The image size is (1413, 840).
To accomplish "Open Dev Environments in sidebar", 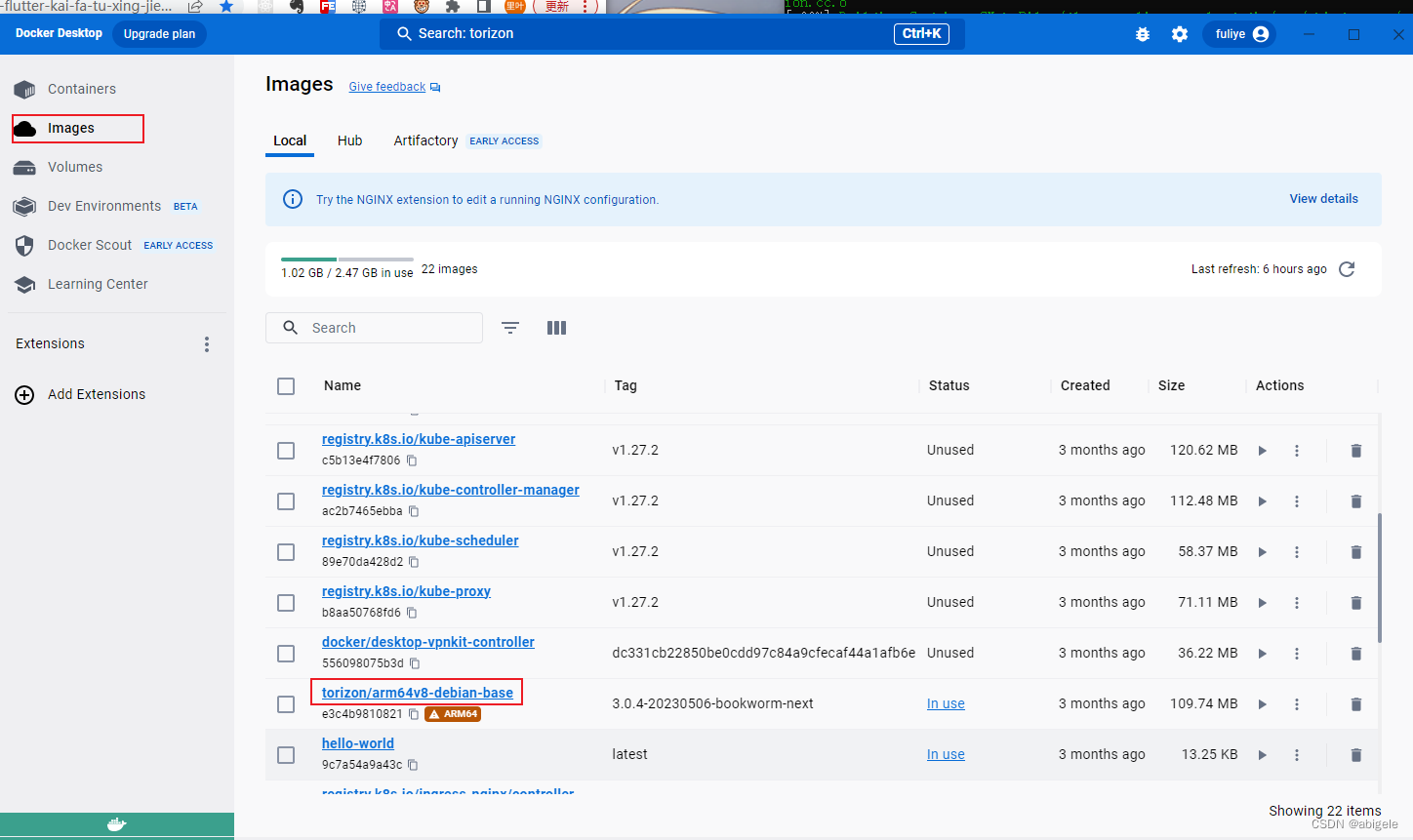I will tap(104, 206).
